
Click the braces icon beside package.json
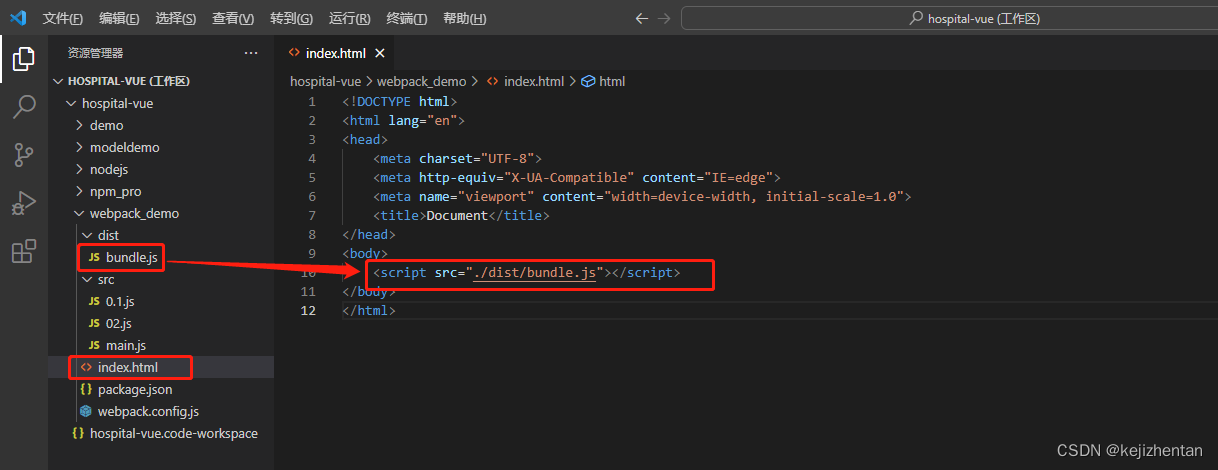[86, 389]
